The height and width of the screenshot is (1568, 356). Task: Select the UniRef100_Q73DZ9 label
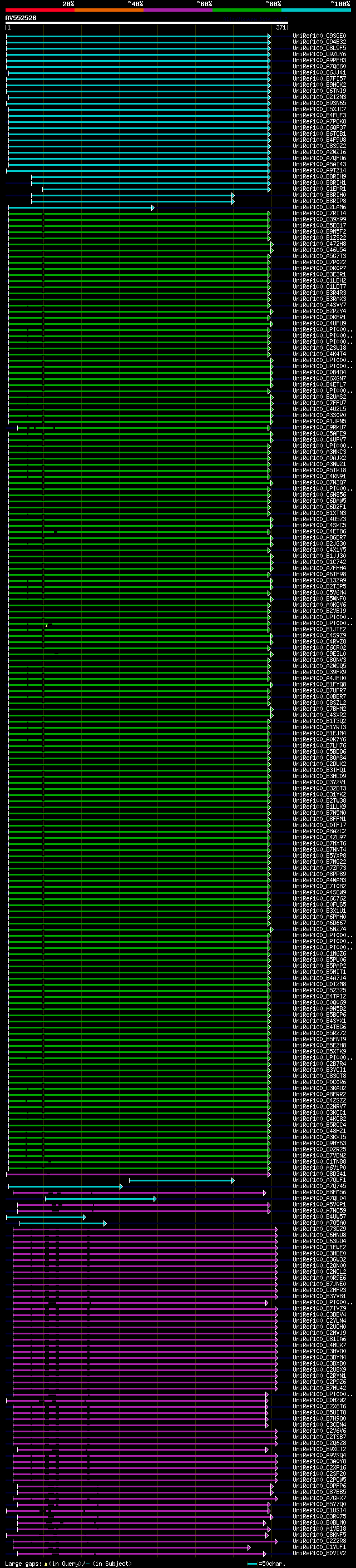pos(319,1229)
